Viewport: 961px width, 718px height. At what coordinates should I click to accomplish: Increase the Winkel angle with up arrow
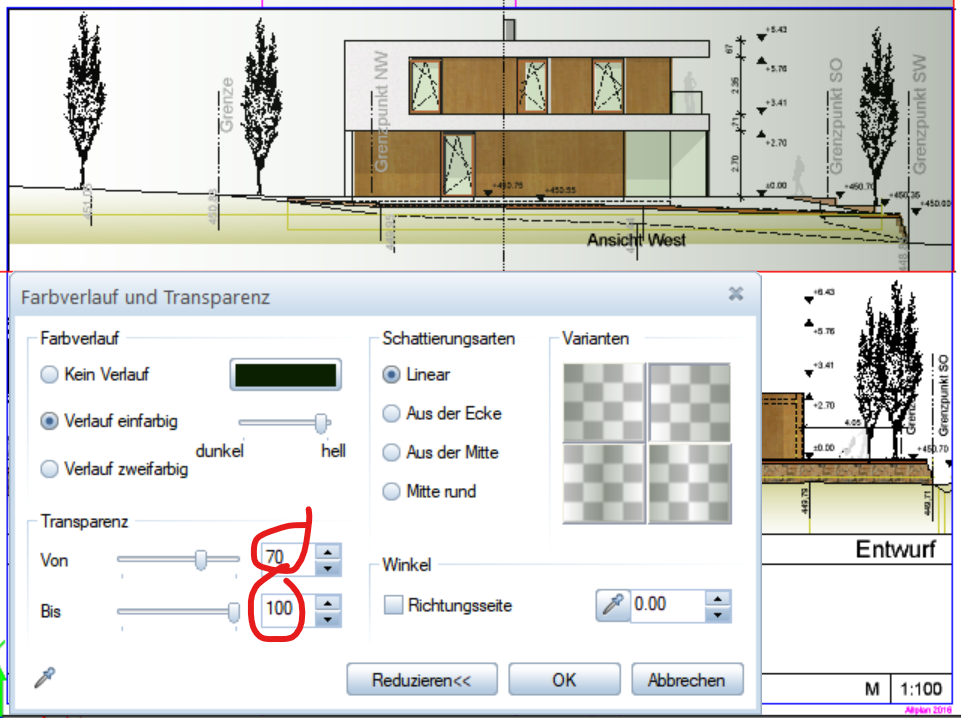[716, 597]
